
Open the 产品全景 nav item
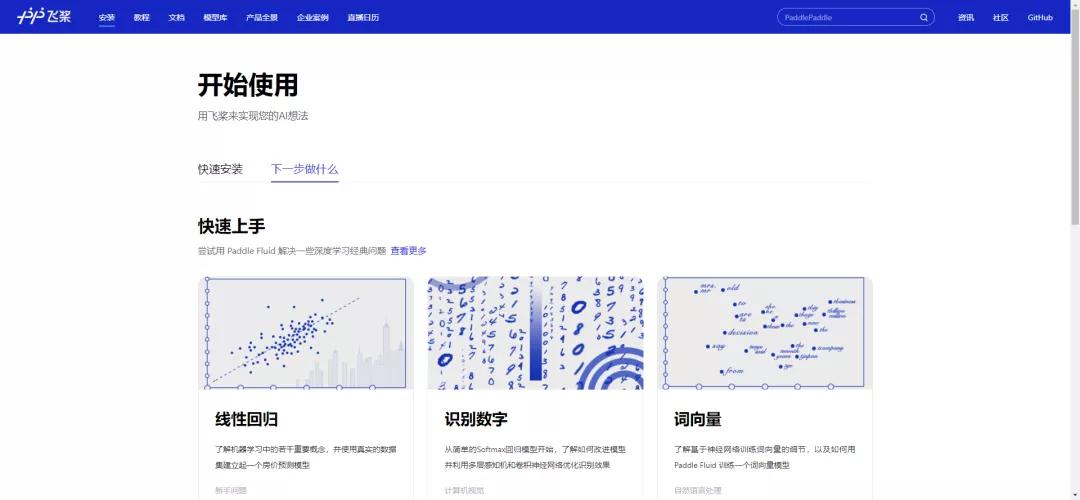click(262, 18)
